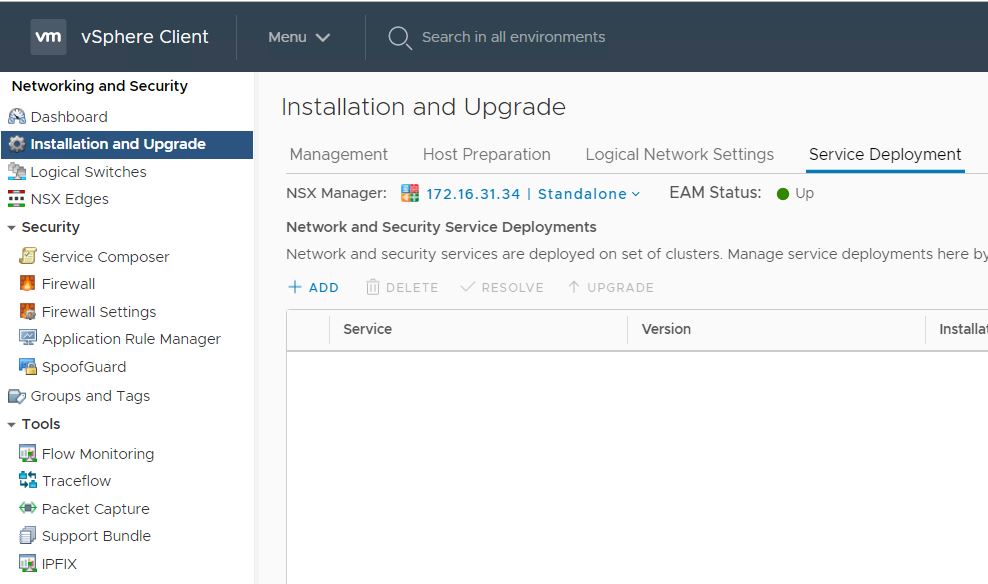Open the Menu dropdown
The height and width of the screenshot is (584, 988).
coord(298,37)
